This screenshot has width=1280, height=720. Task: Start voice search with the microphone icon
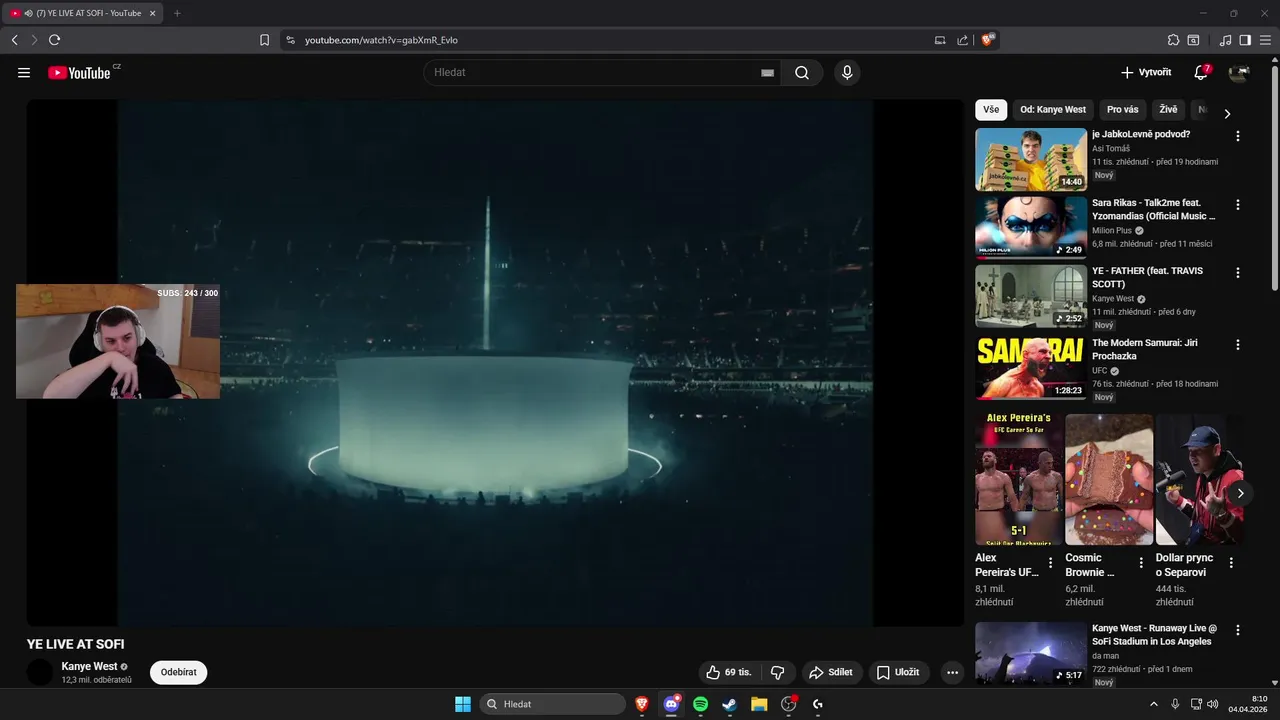click(847, 73)
